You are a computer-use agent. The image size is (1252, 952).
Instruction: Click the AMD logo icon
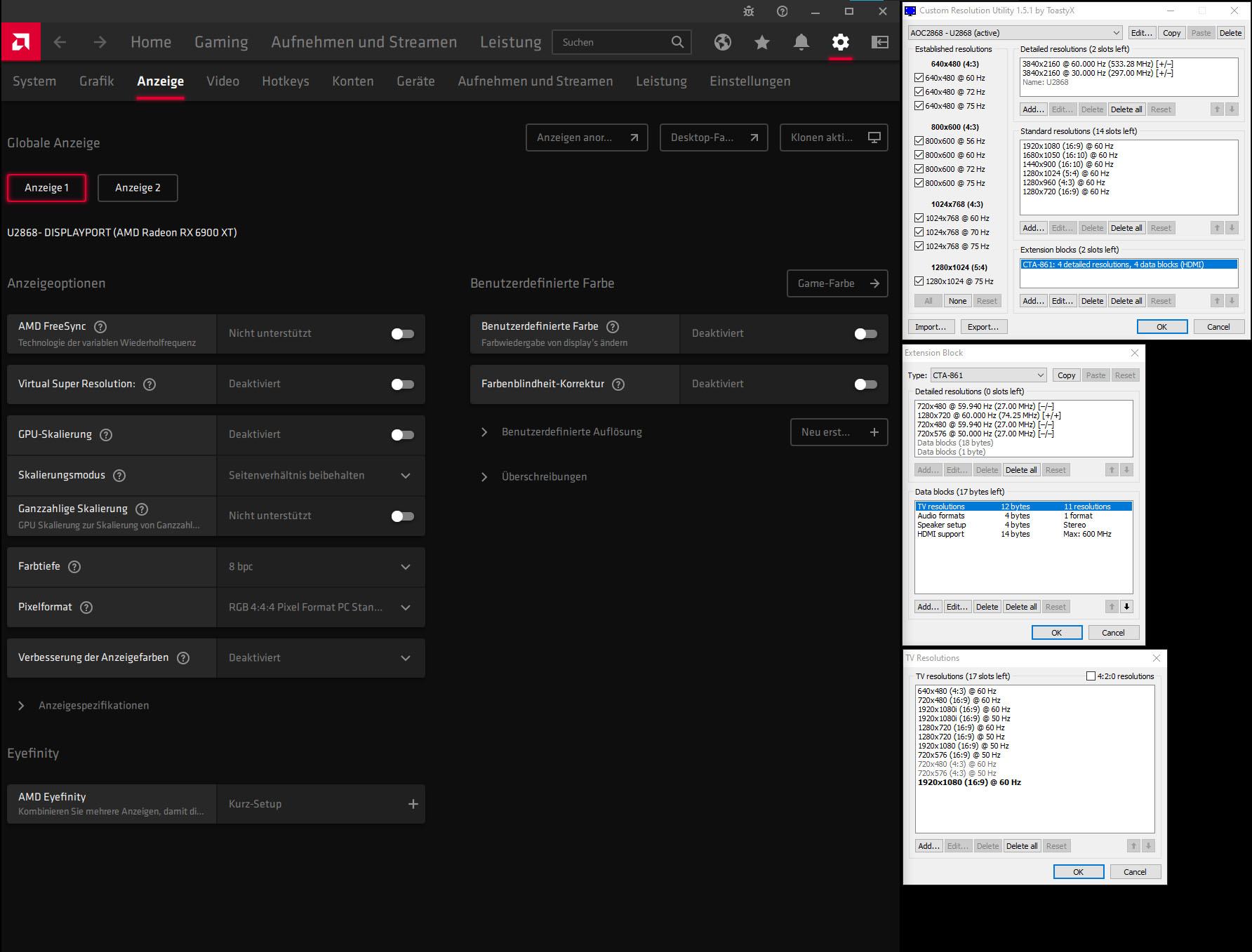[20, 42]
